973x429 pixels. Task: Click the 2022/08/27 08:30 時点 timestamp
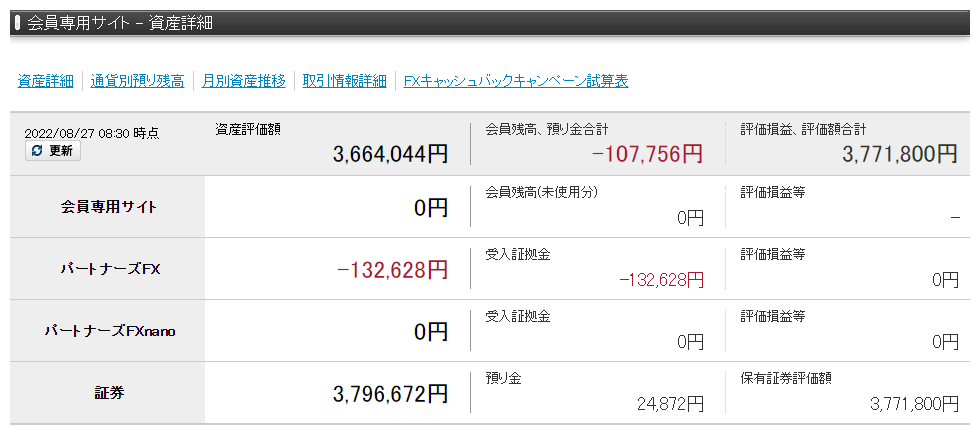click(x=91, y=133)
